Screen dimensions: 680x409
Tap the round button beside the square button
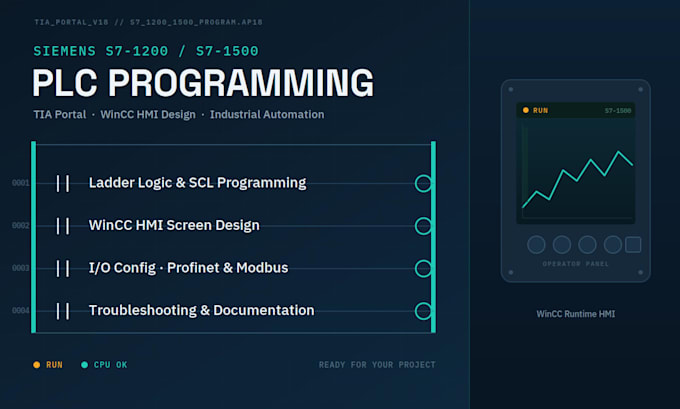(x=613, y=245)
